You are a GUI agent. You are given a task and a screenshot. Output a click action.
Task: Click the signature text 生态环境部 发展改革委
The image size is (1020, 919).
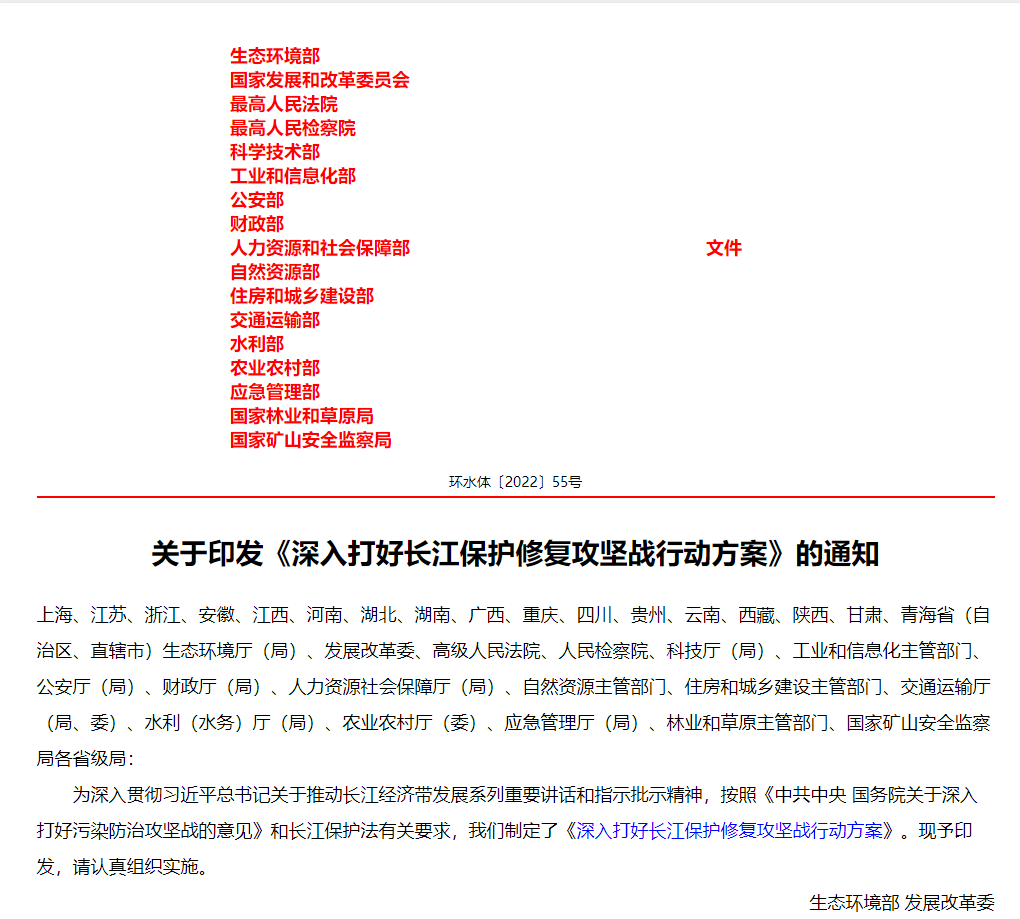(x=902, y=903)
